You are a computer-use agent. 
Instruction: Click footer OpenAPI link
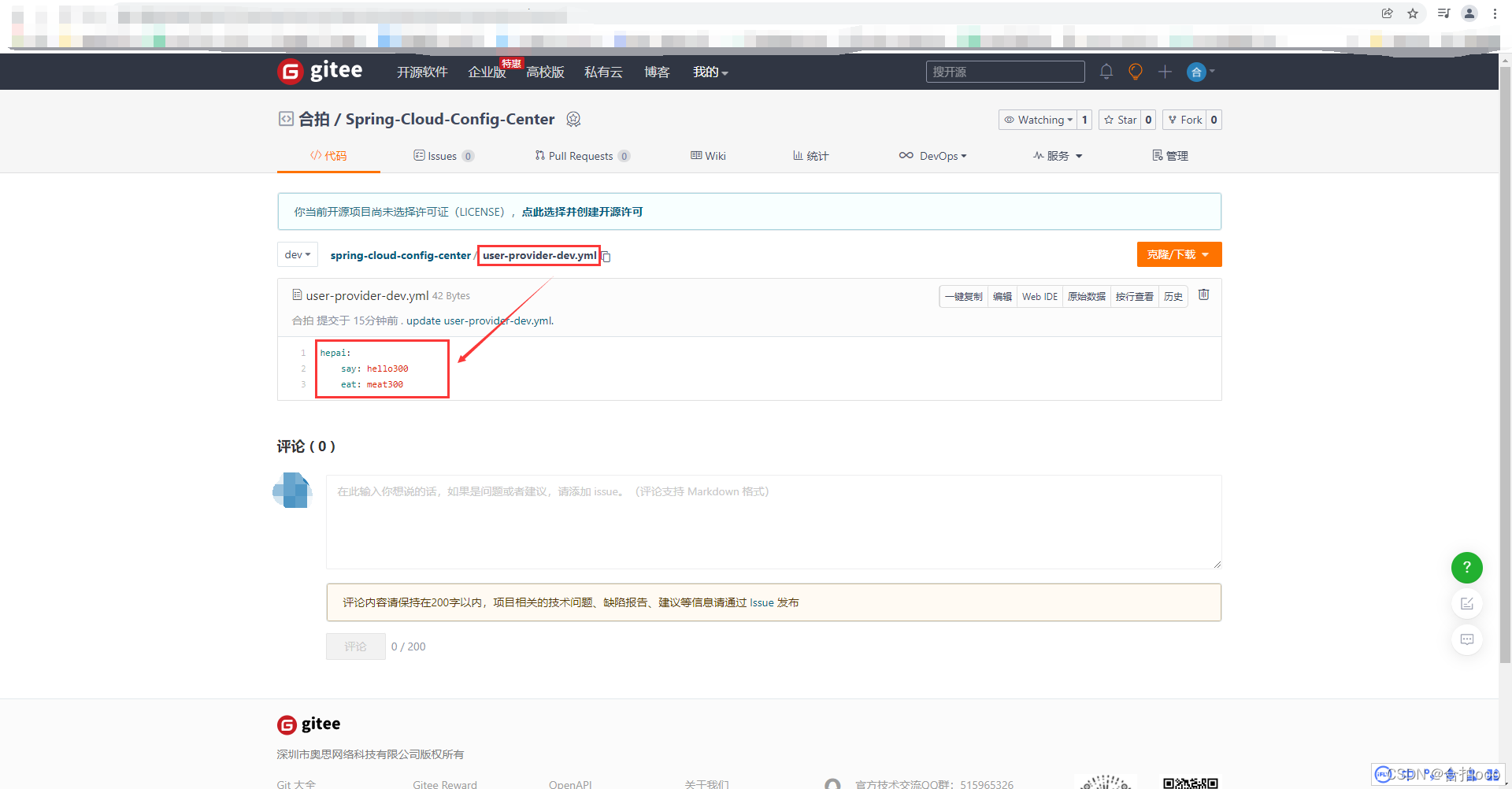click(x=570, y=784)
